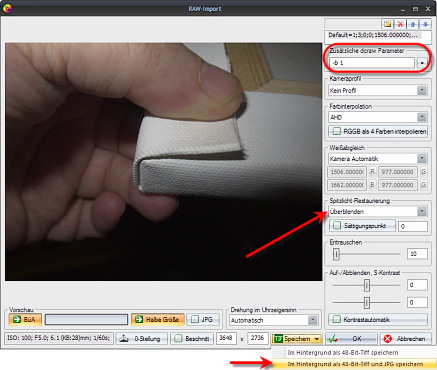Click the red X delete preset icon

[400, 24]
